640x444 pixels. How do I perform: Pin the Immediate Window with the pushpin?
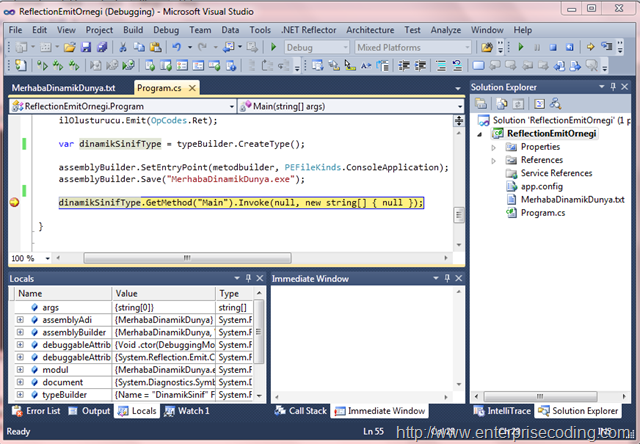tap(447, 278)
